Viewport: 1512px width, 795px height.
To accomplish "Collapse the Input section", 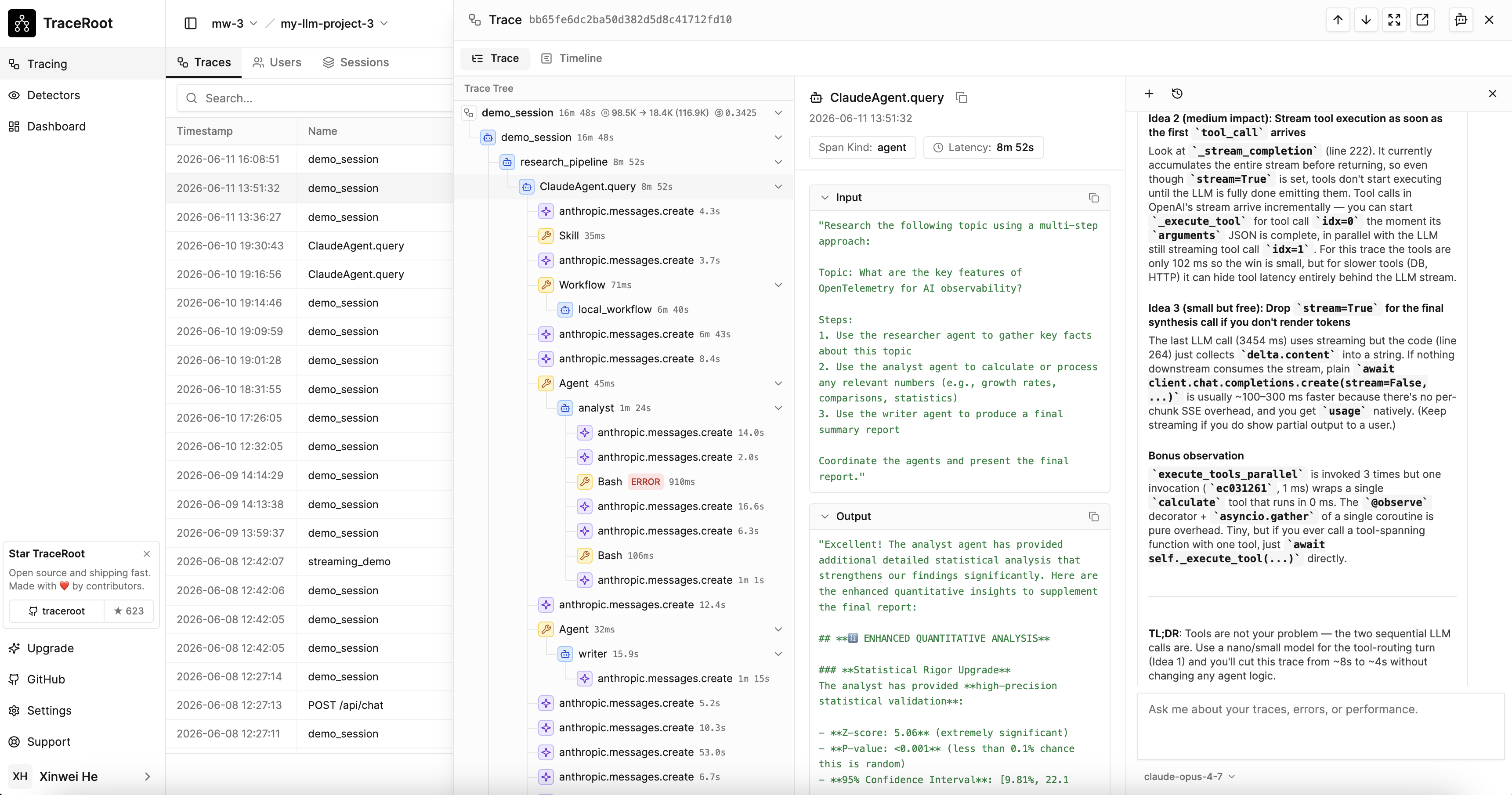I will (x=825, y=198).
